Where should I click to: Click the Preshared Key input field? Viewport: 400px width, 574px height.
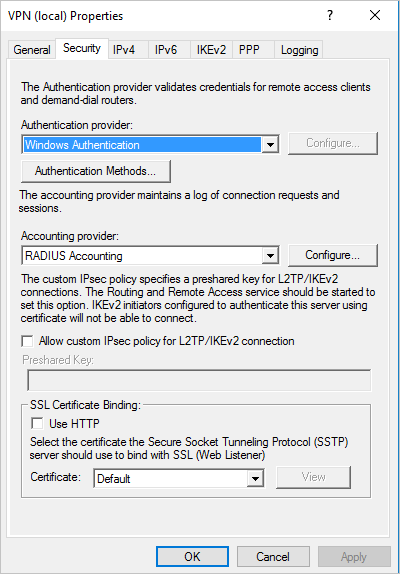click(x=199, y=380)
